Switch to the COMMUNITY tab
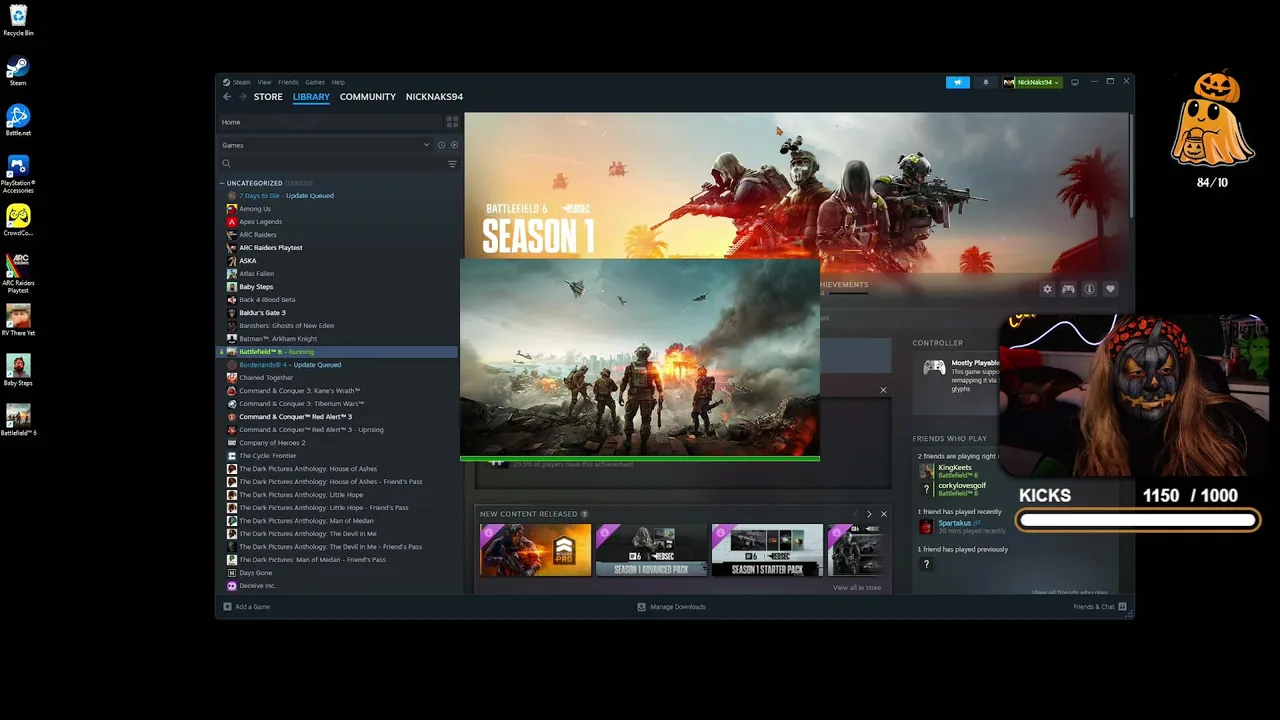This screenshot has width=1280, height=720. 368,97
